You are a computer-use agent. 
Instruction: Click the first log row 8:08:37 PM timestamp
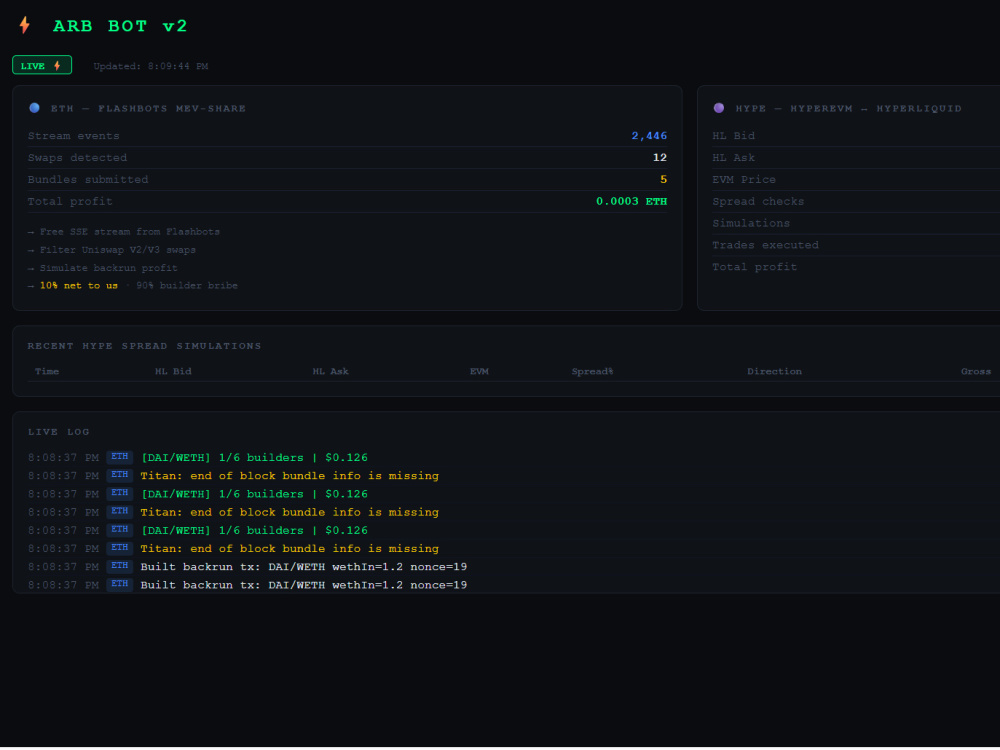tap(63, 458)
